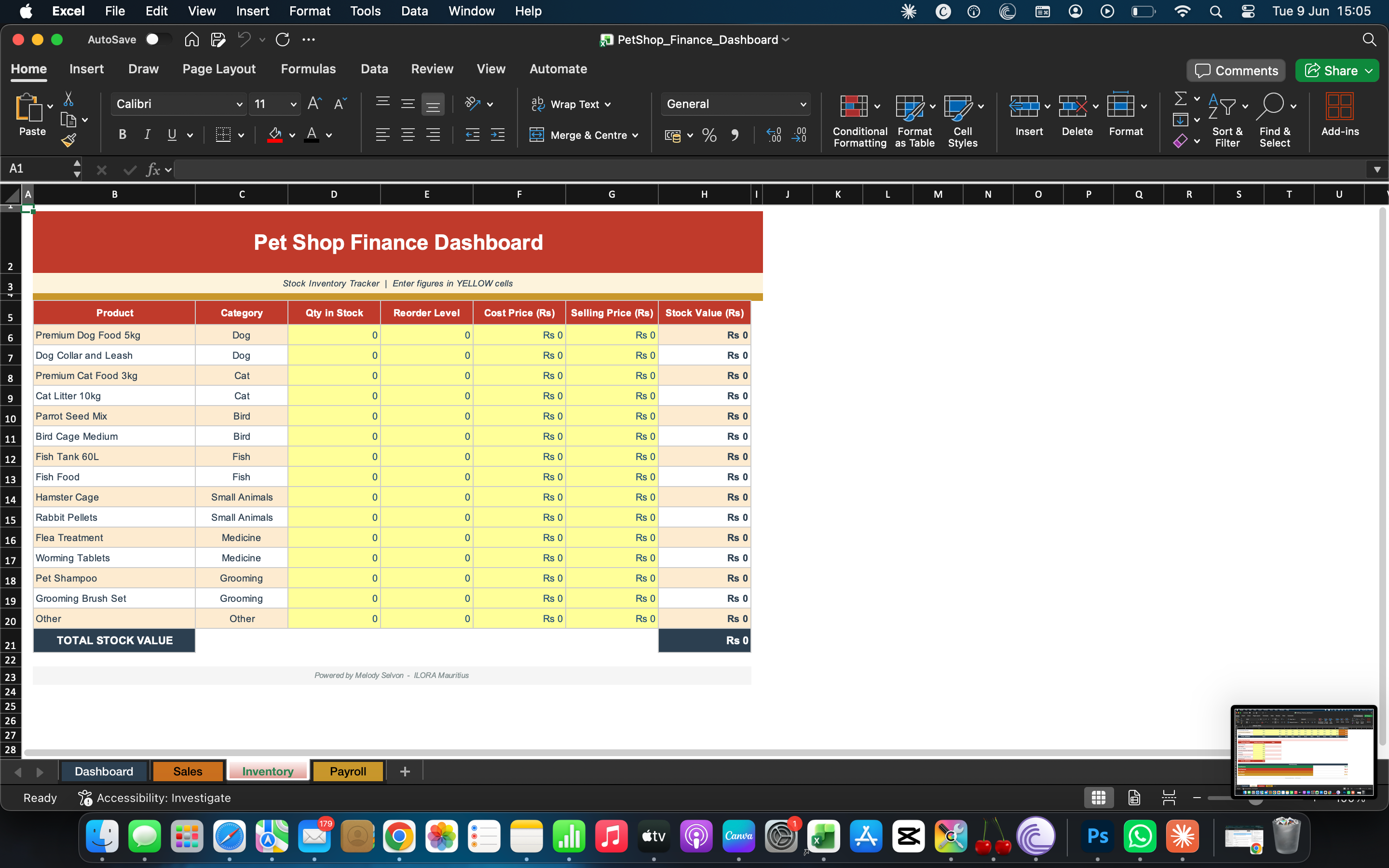Expand the formula bar
Screen dimensions: 1389x868
[x=1377, y=169]
